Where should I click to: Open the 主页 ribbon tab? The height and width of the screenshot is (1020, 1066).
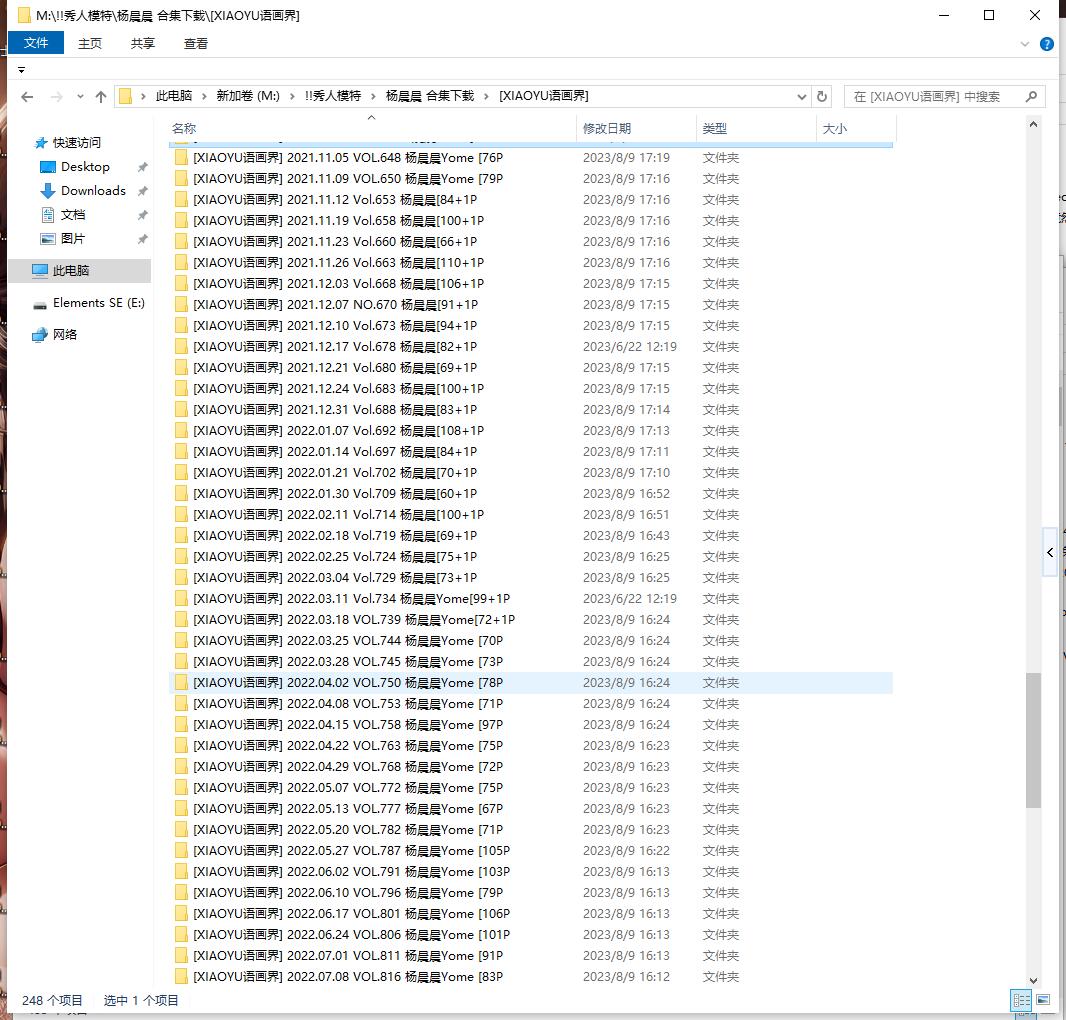click(x=90, y=44)
